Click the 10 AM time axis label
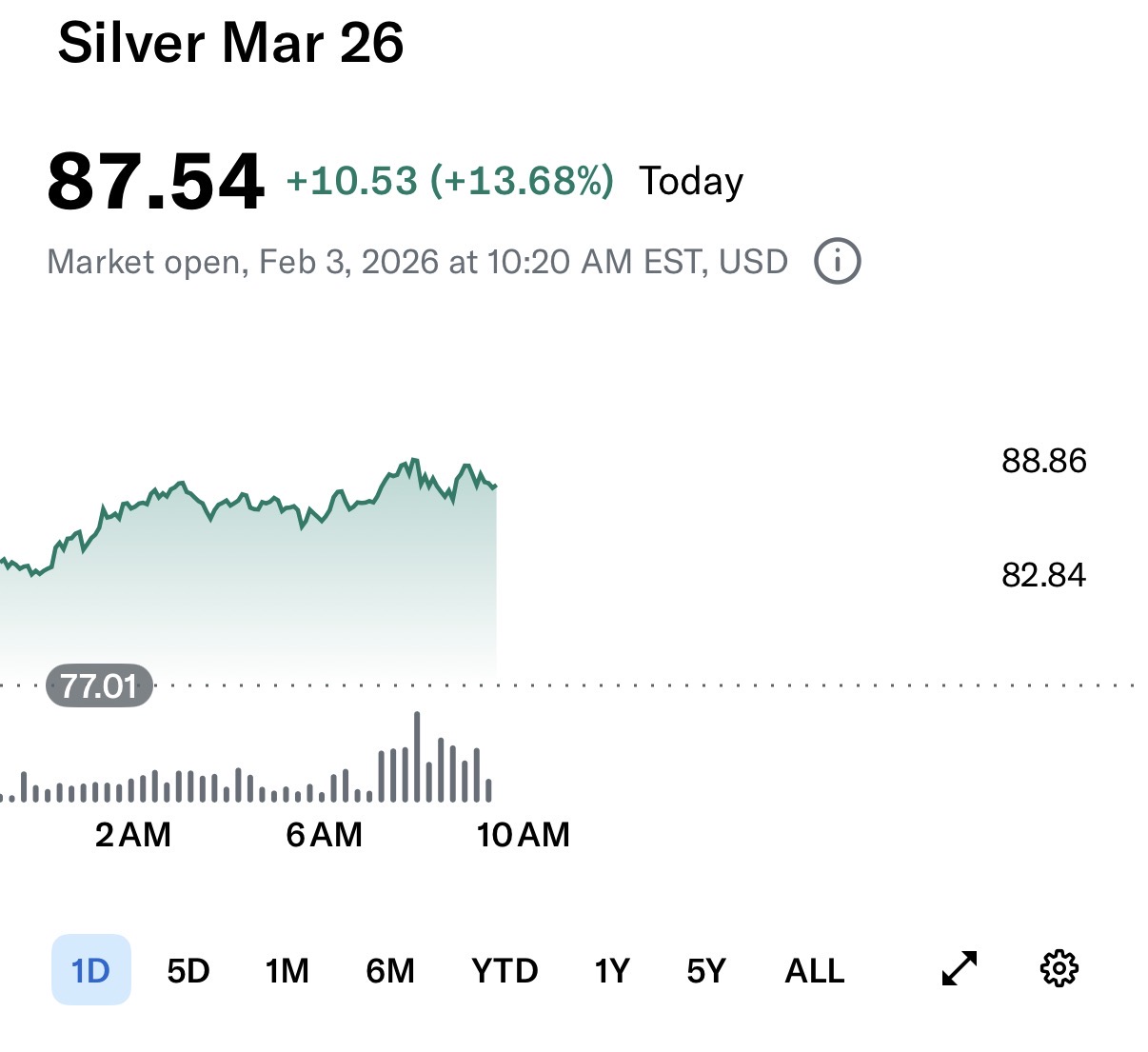Image resolution: width=1148 pixels, height=1052 pixels. tap(523, 835)
